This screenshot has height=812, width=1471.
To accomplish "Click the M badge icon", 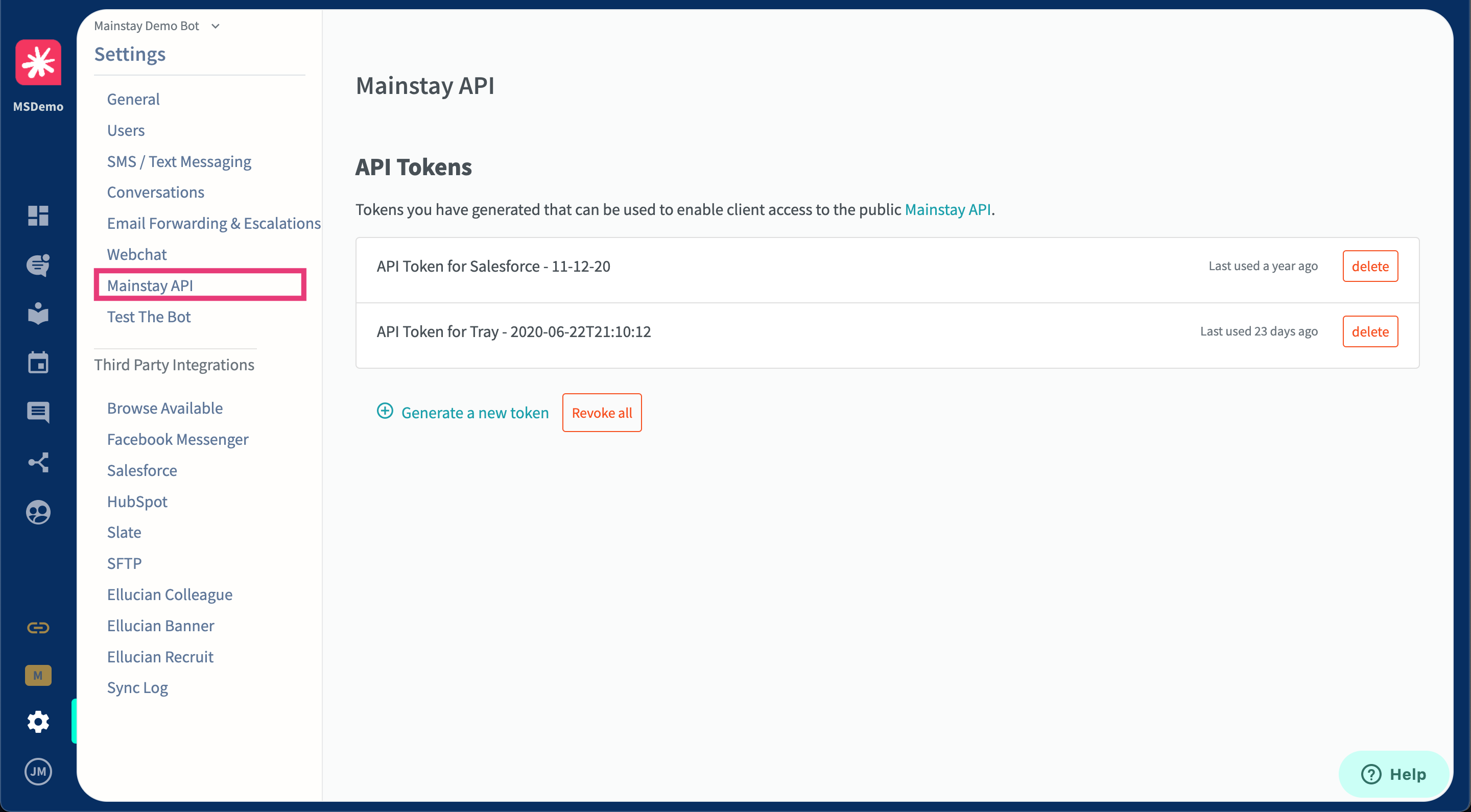I will click(38, 676).
